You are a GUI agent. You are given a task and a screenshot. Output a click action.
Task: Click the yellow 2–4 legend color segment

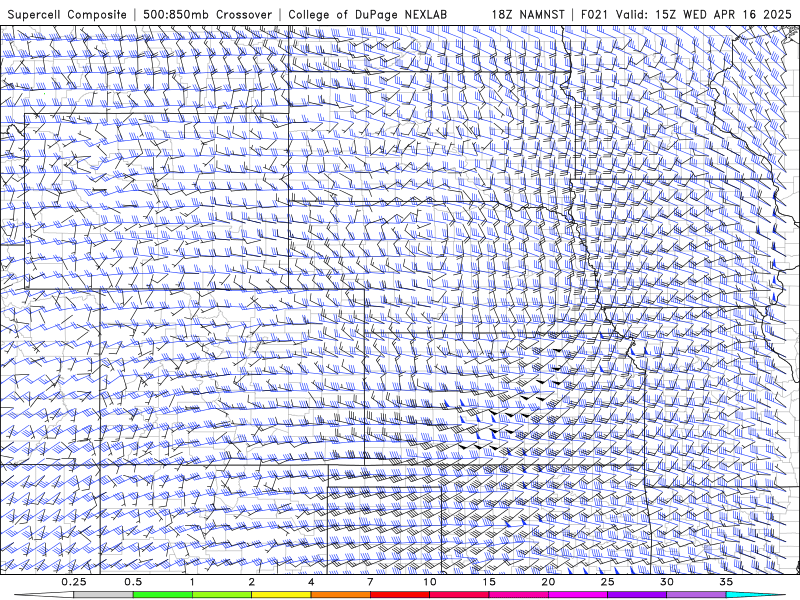[x=281, y=595]
